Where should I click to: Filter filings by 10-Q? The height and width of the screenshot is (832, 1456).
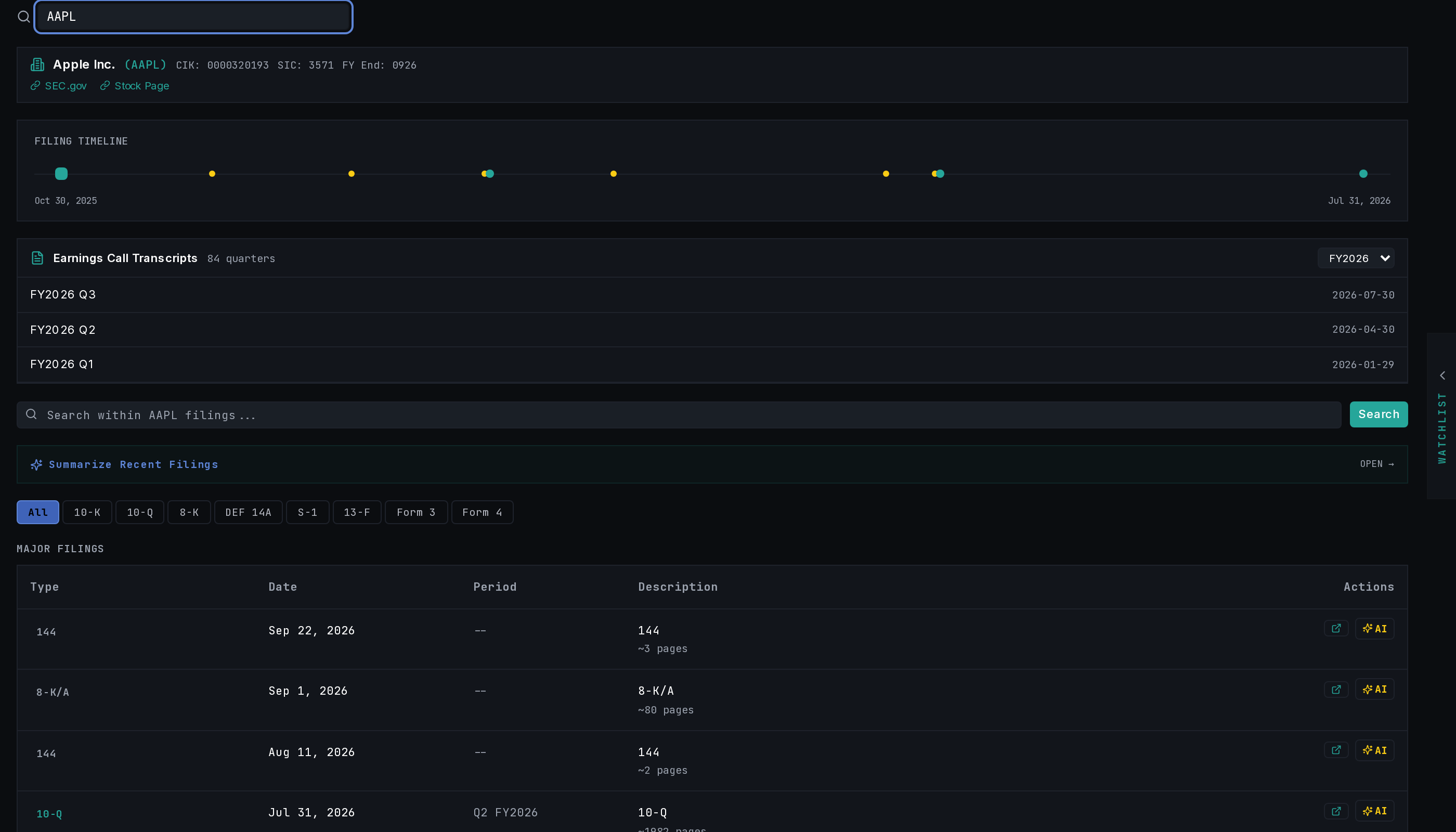(140, 513)
